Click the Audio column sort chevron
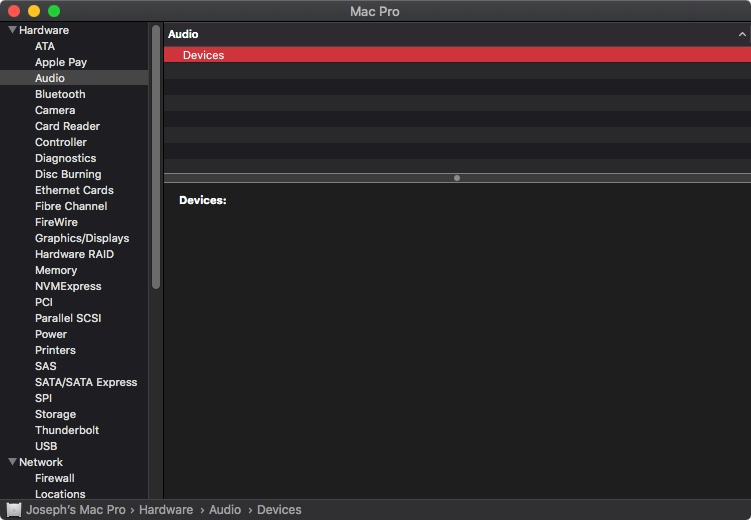 [742, 34]
